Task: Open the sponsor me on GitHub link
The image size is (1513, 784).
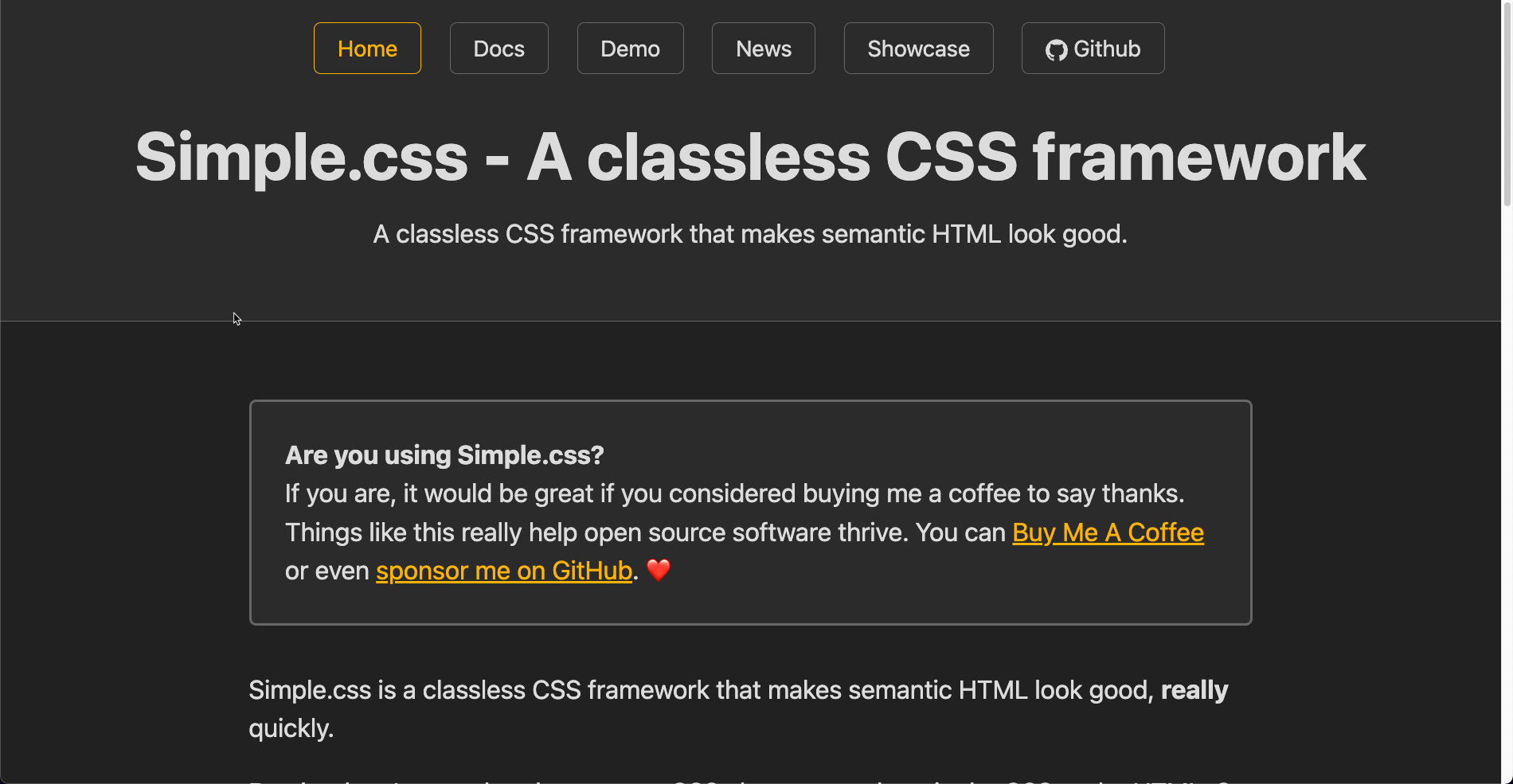Action: (504, 571)
